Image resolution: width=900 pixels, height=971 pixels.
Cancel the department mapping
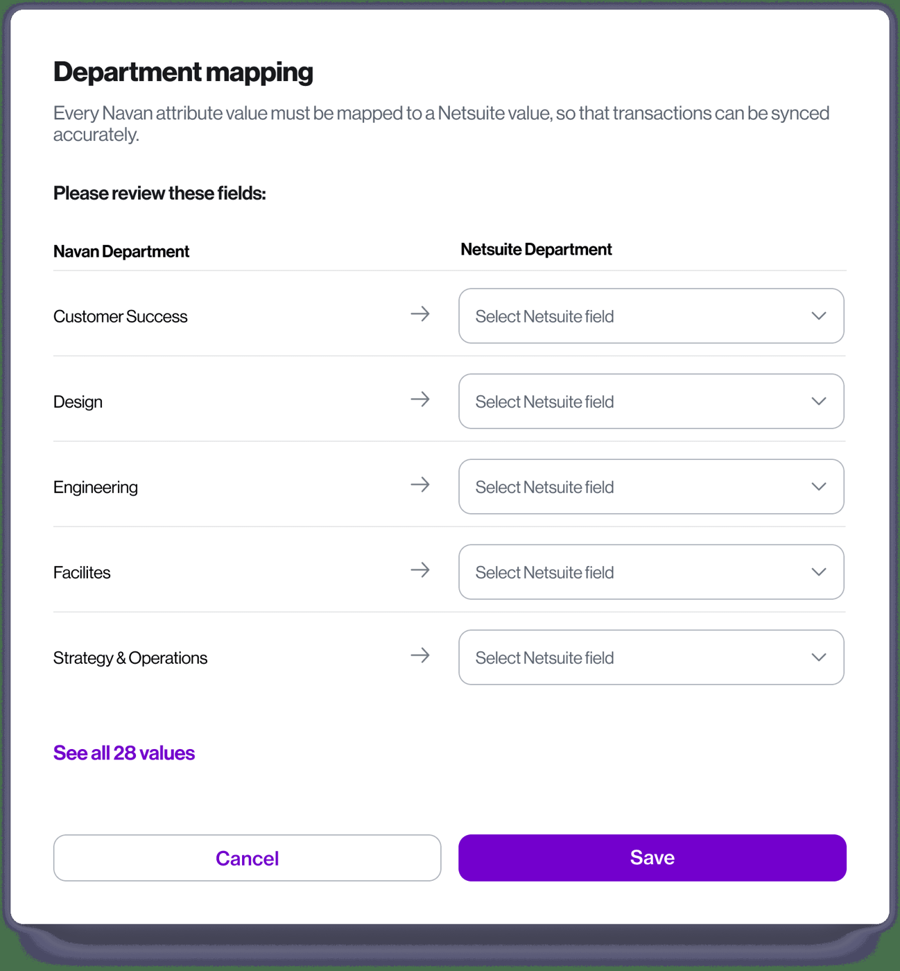[247, 858]
